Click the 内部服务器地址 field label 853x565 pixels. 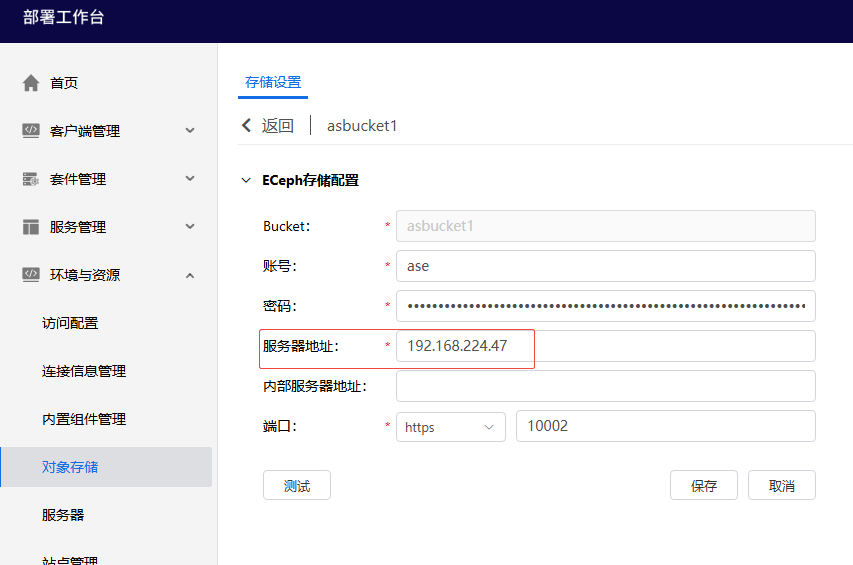click(315, 386)
